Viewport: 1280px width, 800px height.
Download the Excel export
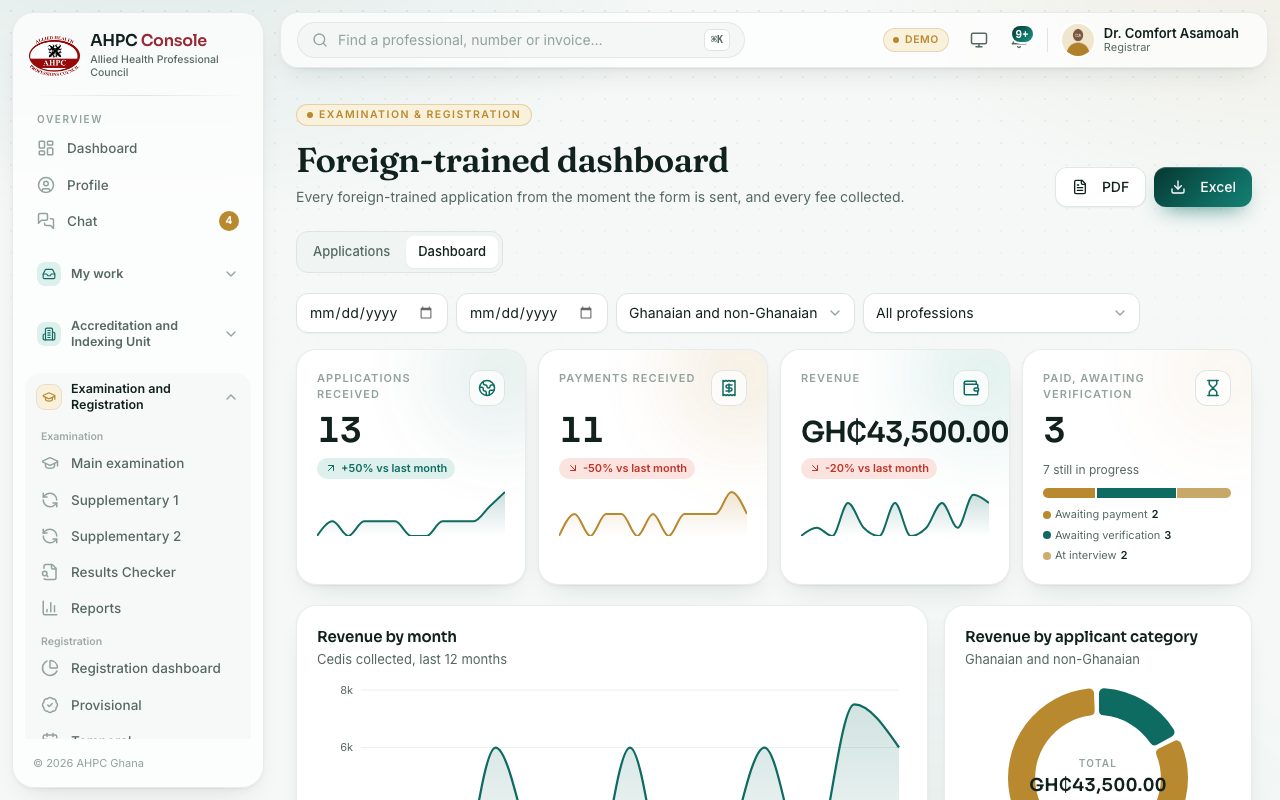click(1203, 187)
